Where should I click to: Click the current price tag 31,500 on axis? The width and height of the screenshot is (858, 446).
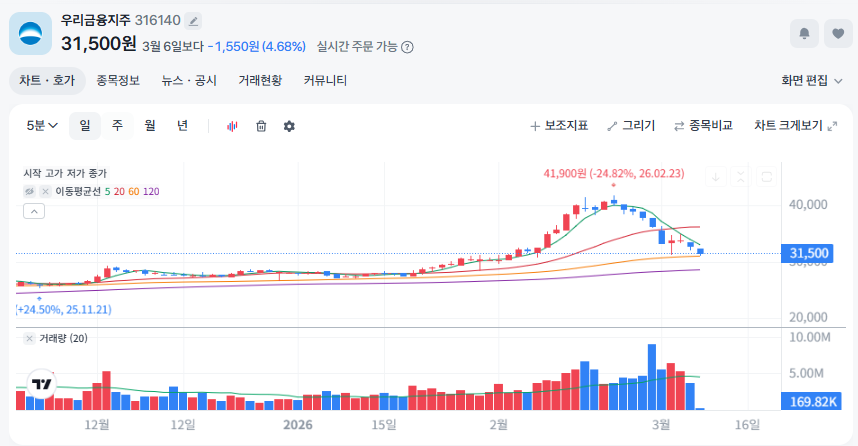[807, 253]
